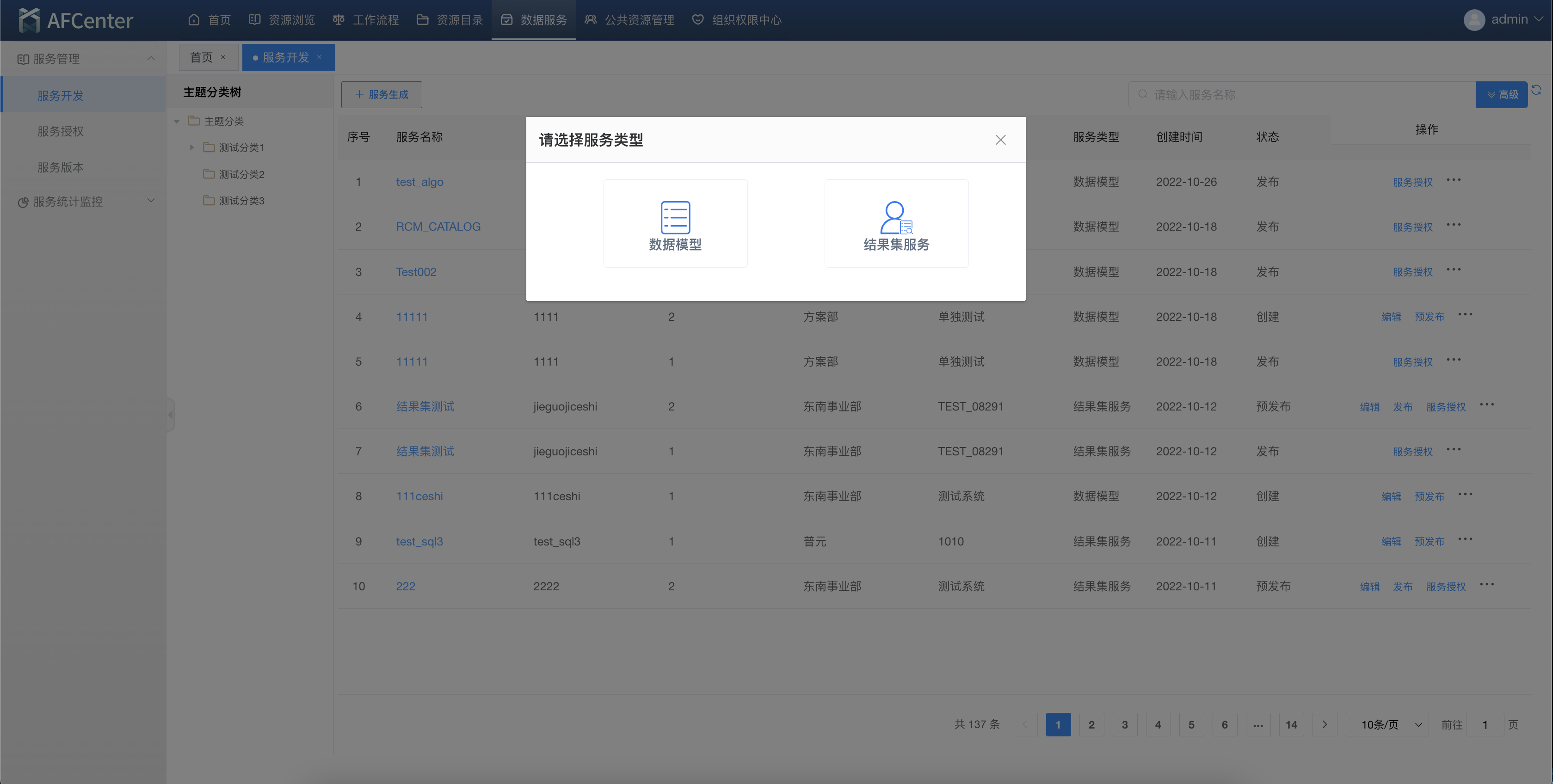Click 编辑 for 111ceshi row

point(1392,496)
